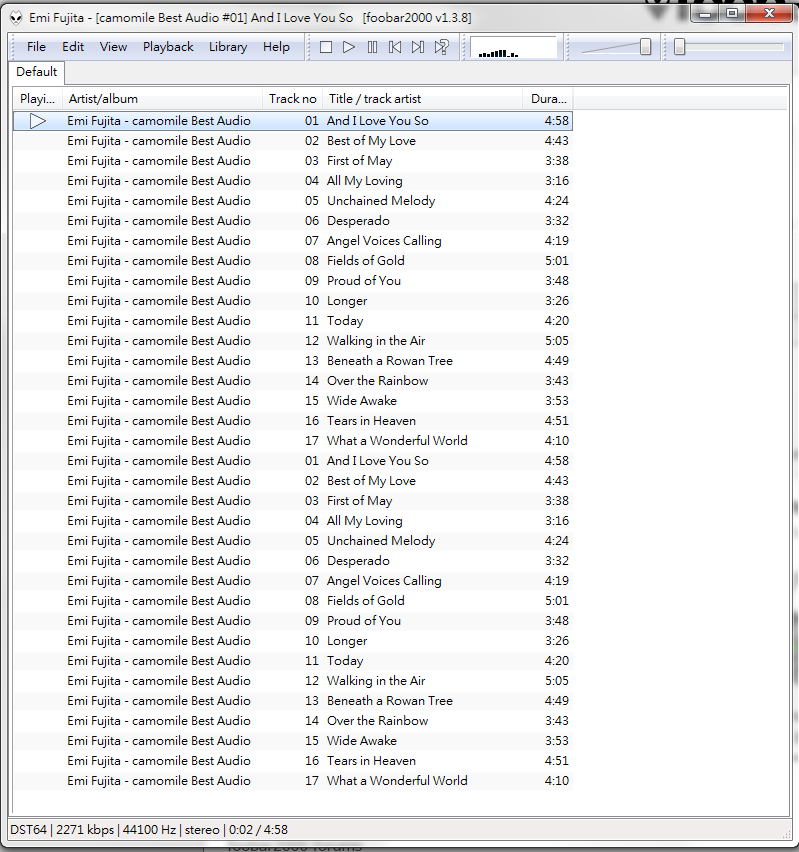Select second 'Walking in the Air' track
Viewport: 799px width, 852px height.
point(293,681)
